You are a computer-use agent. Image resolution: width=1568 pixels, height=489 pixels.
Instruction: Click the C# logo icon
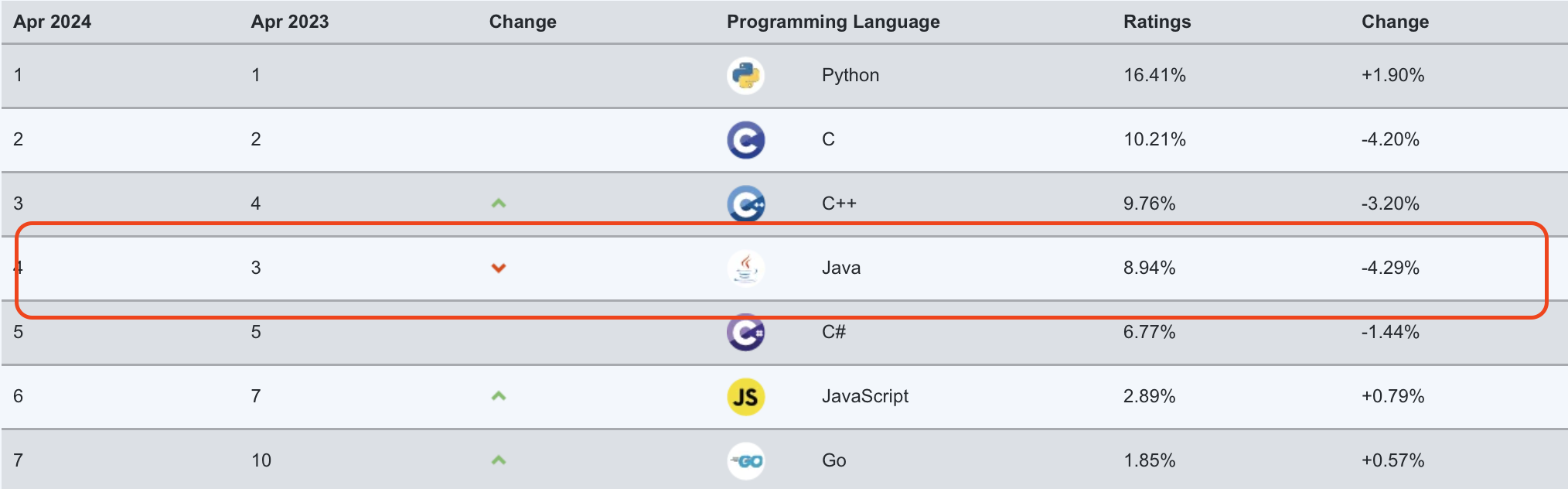coord(745,333)
